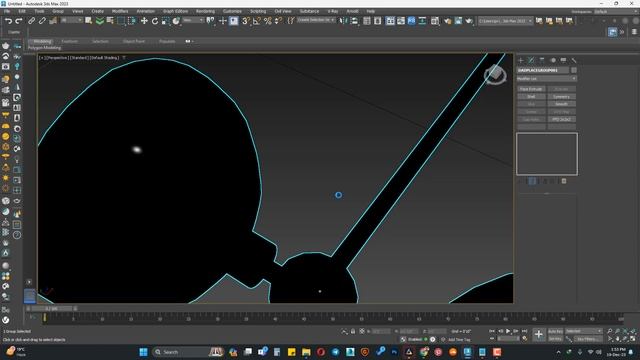Open the Render Setup teapot icon
The image size is (640, 360).
coord(448,21)
